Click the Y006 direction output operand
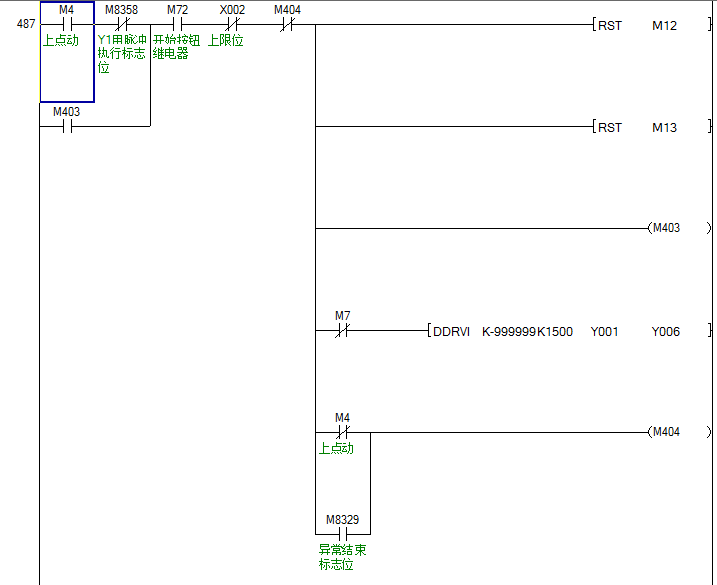 (x=665, y=331)
